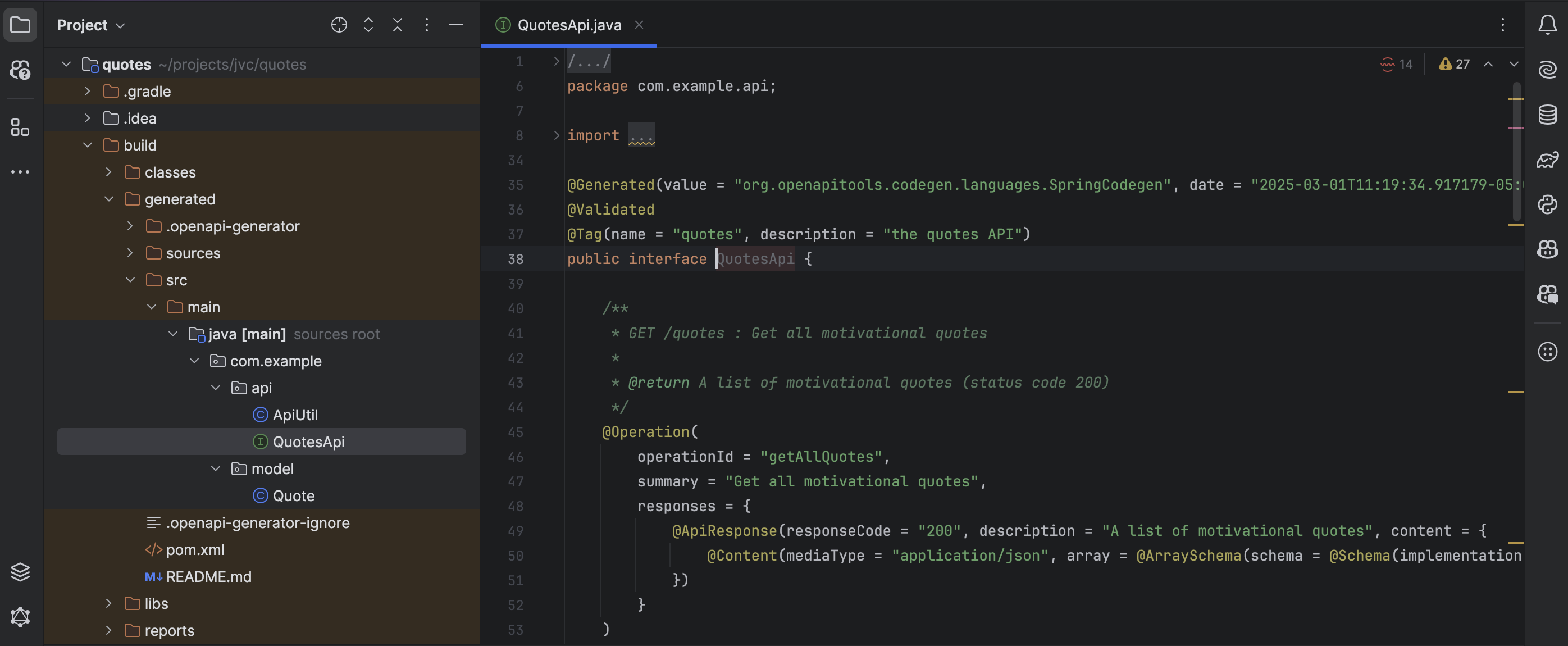Open README.md in the project tree
The width and height of the screenshot is (1568, 646).
[208, 576]
